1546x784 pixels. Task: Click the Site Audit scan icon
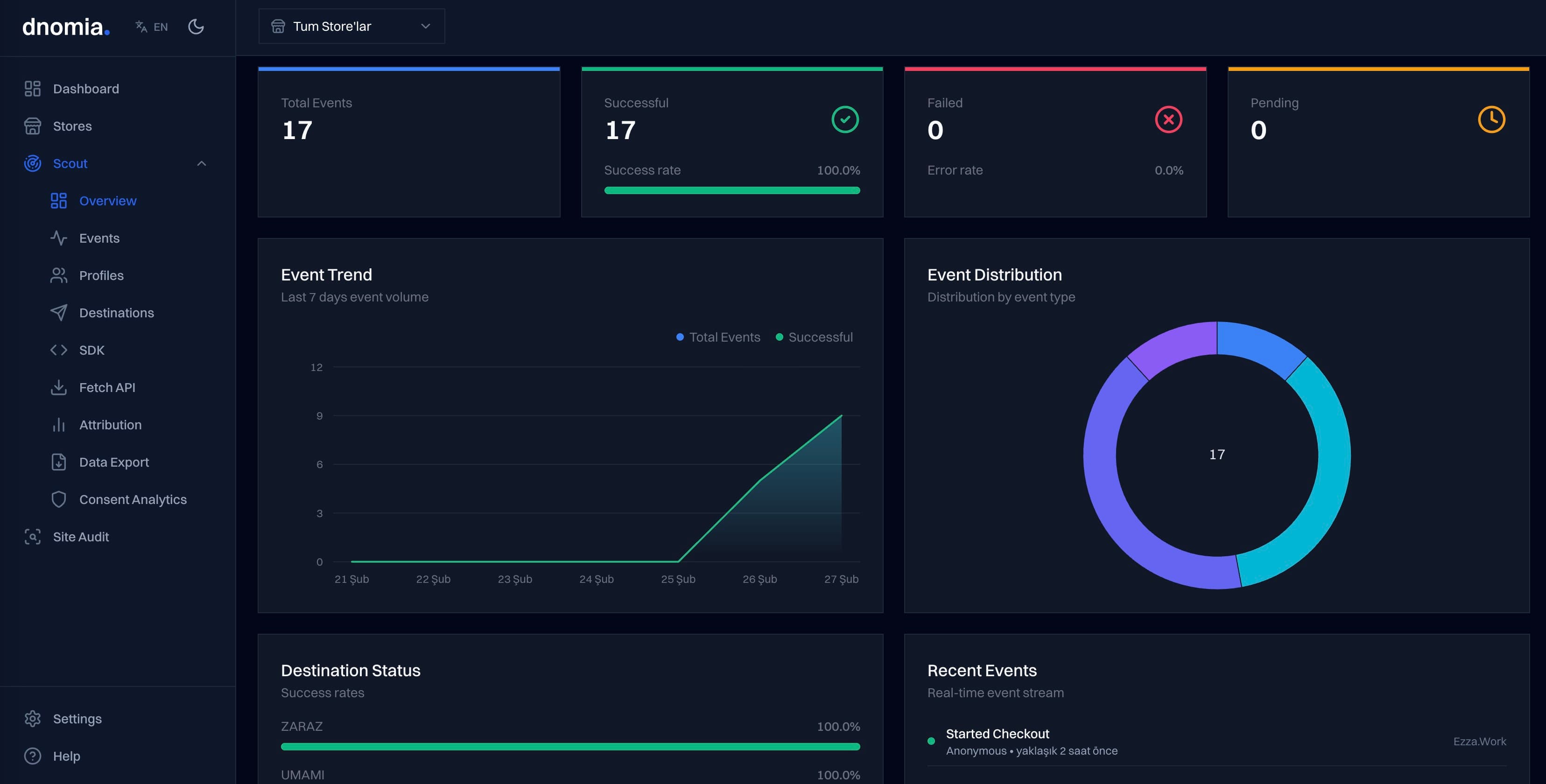(32, 537)
